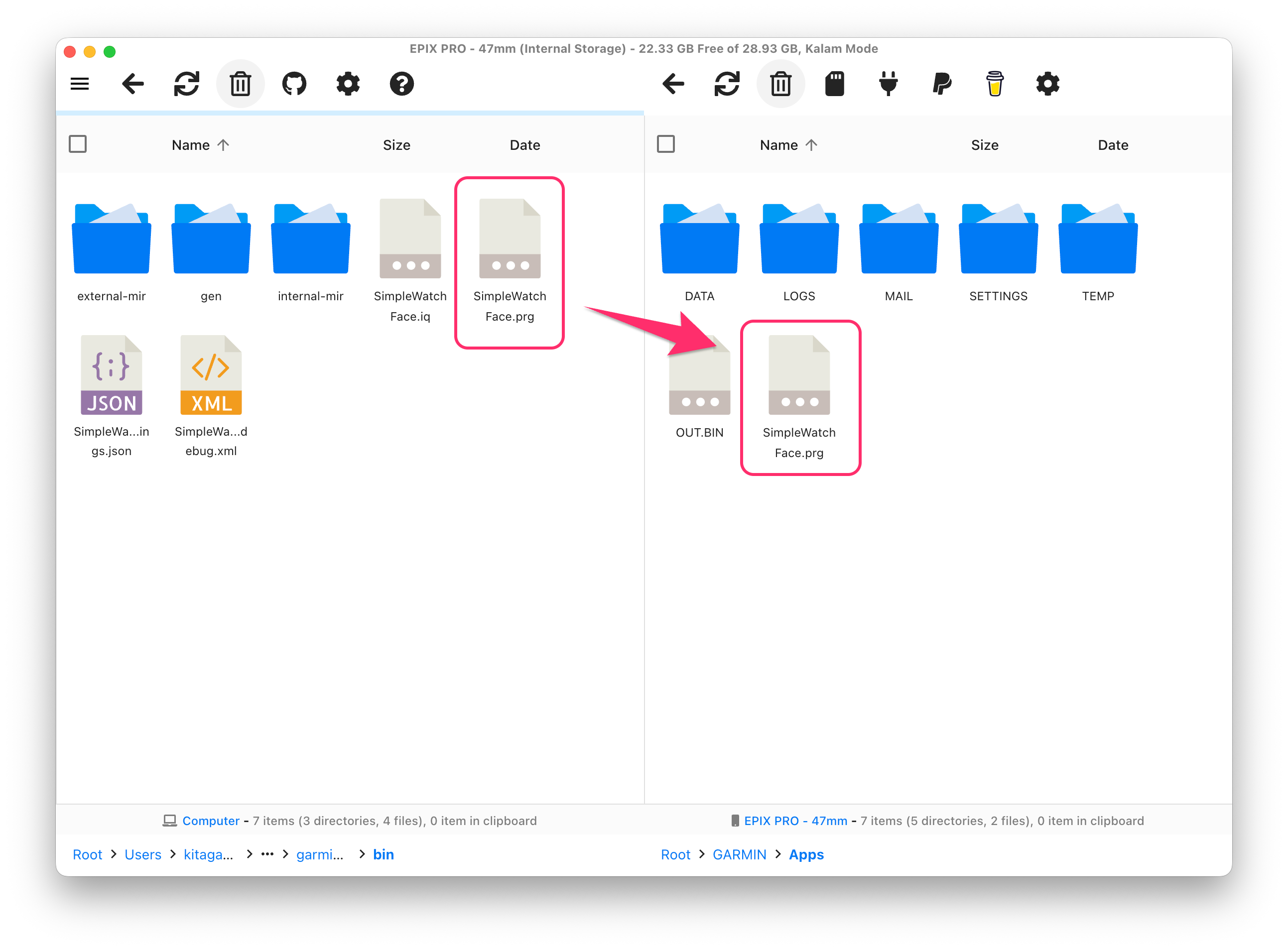Open the hamburger menu in left pane
Image resolution: width=1288 pixels, height=950 pixels.
click(x=80, y=84)
